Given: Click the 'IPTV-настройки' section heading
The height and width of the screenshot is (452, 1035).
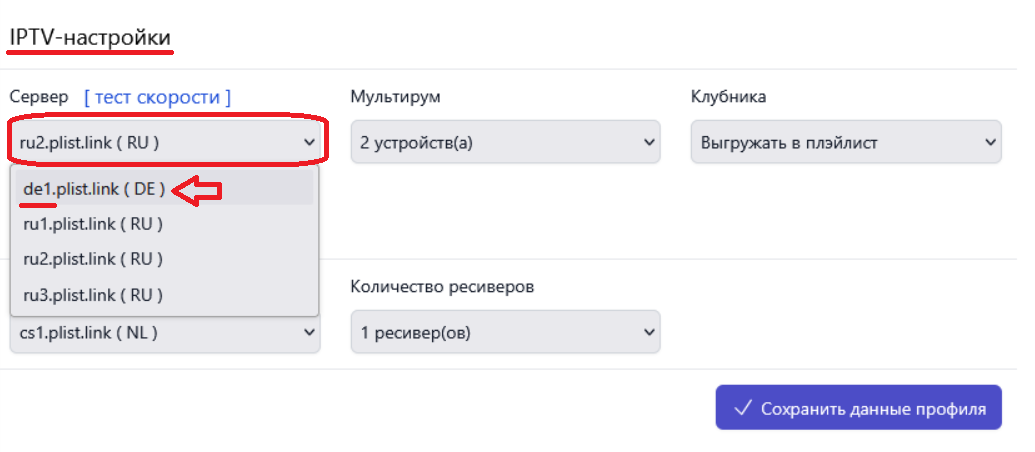Looking at the screenshot, I should (90, 38).
